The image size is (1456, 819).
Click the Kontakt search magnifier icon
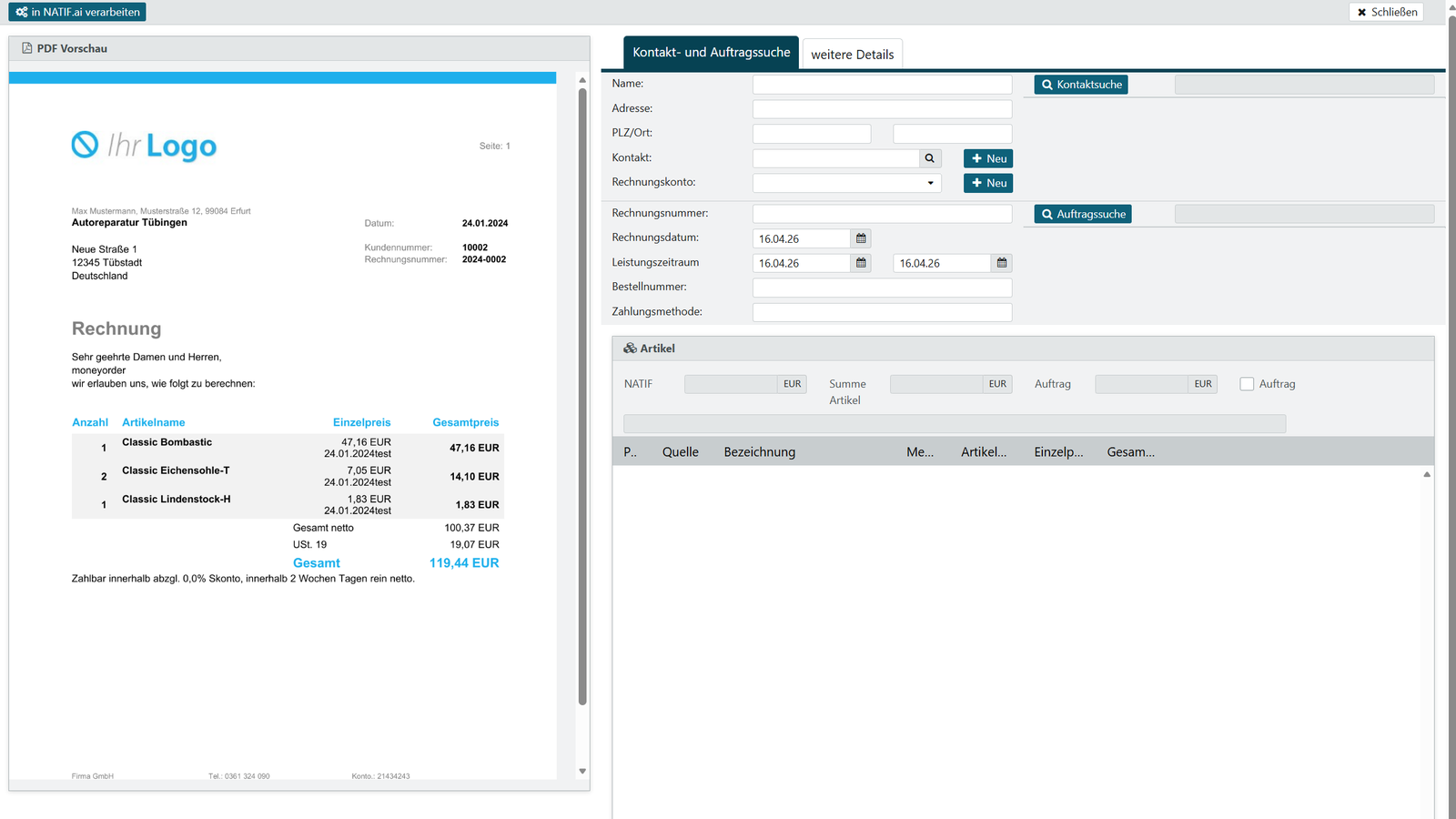[x=929, y=158]
